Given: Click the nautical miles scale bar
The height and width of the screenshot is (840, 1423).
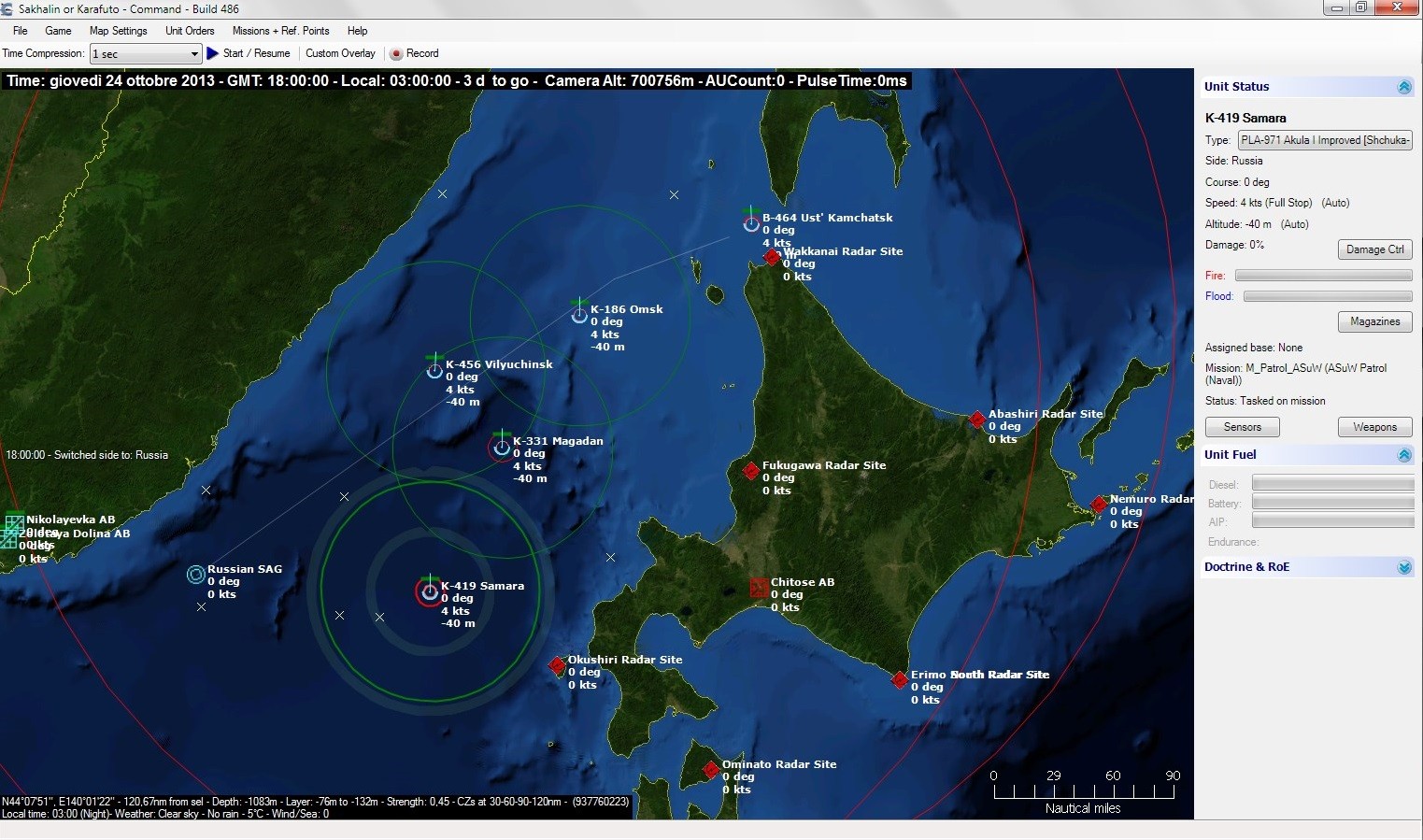Looking at the screenshot, I should 1084,790.
